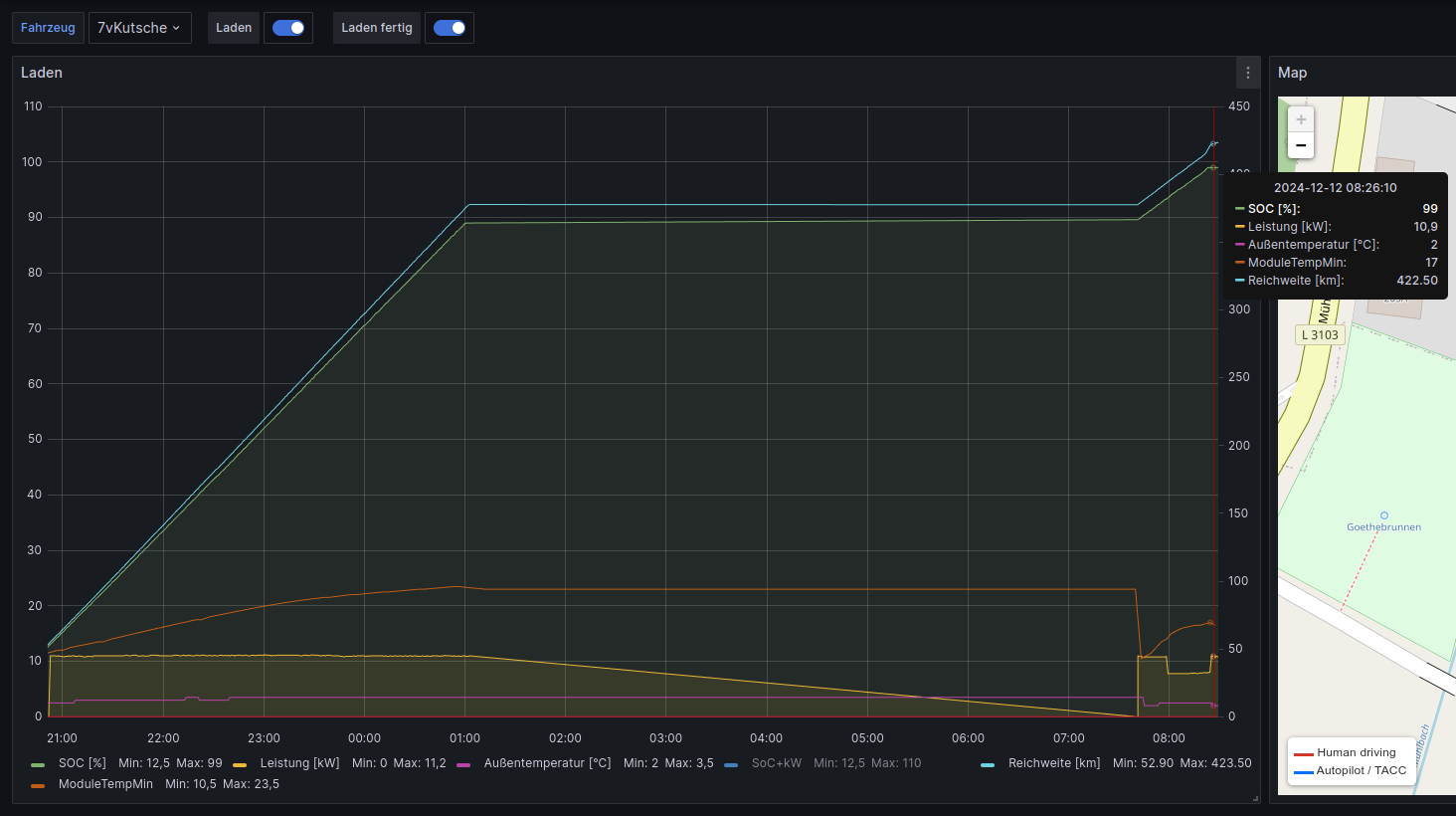The image size is (1456, 816).
Task: Click the Laden panel title
Action: [x=42, y=73]
